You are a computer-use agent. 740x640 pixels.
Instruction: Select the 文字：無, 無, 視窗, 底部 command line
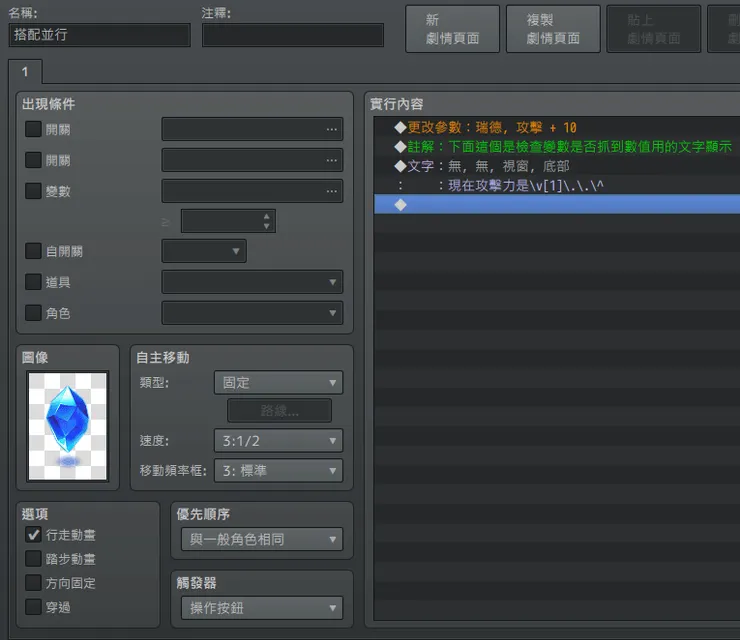click(x=557, y=166)
